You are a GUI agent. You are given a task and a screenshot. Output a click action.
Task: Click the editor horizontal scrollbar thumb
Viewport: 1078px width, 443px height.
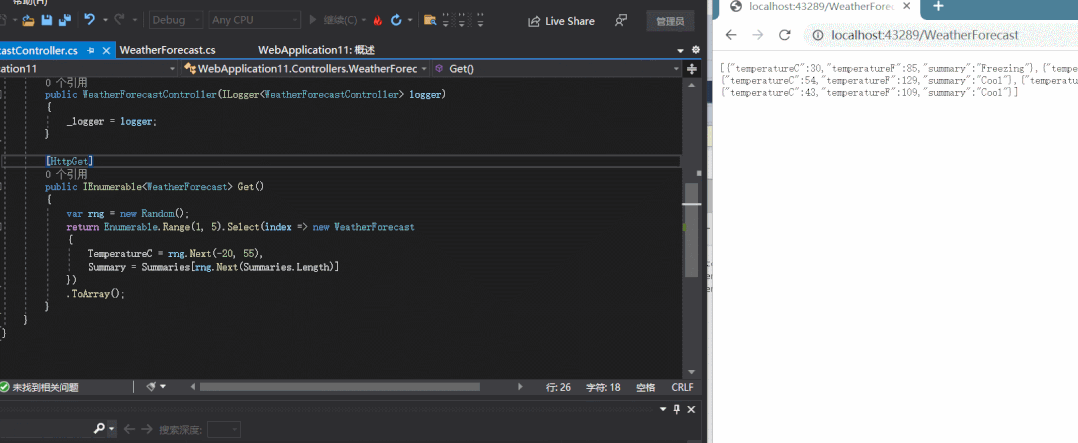point(340,387)
